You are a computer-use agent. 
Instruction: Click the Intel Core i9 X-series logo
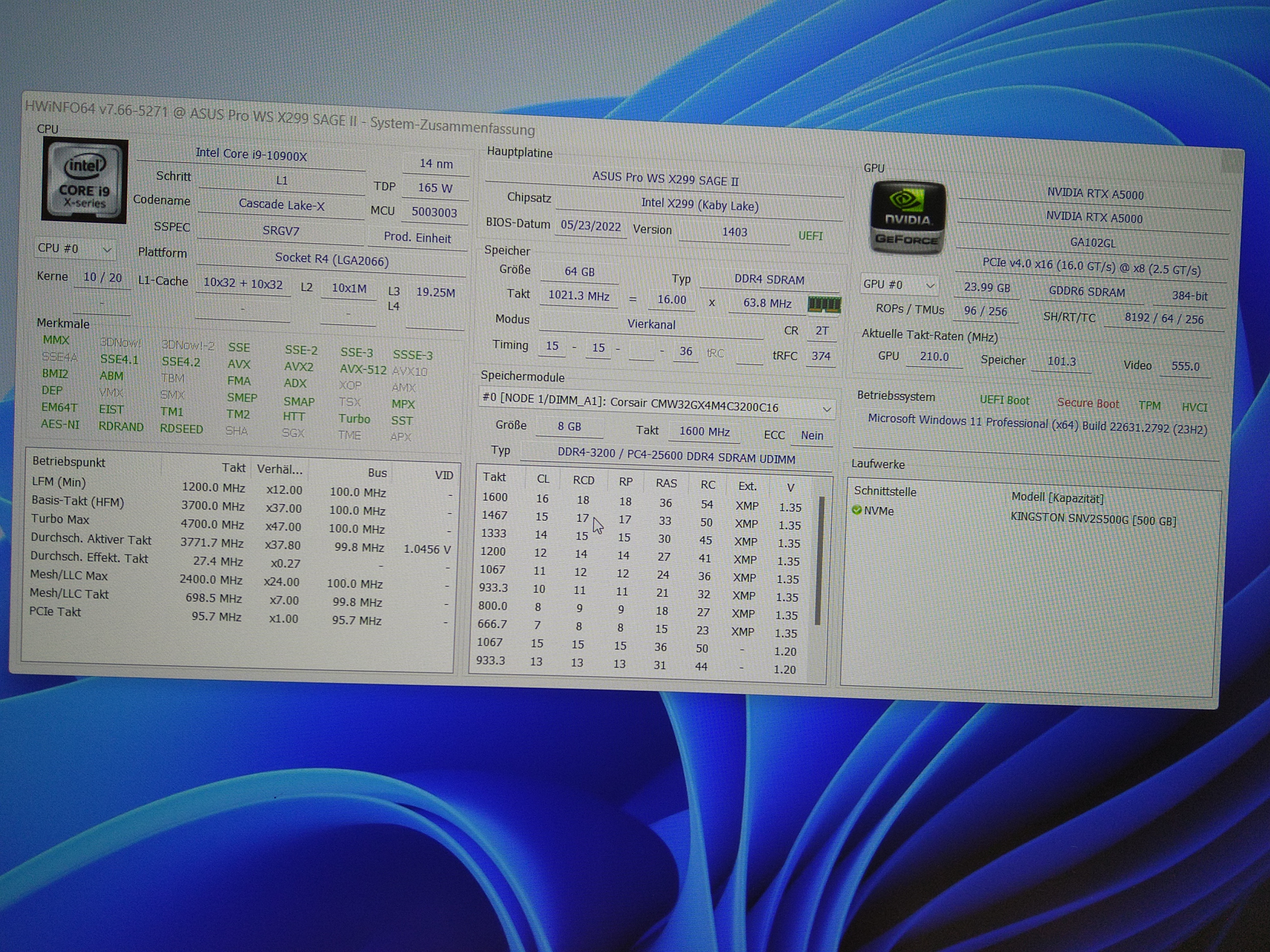coord(84,181)
